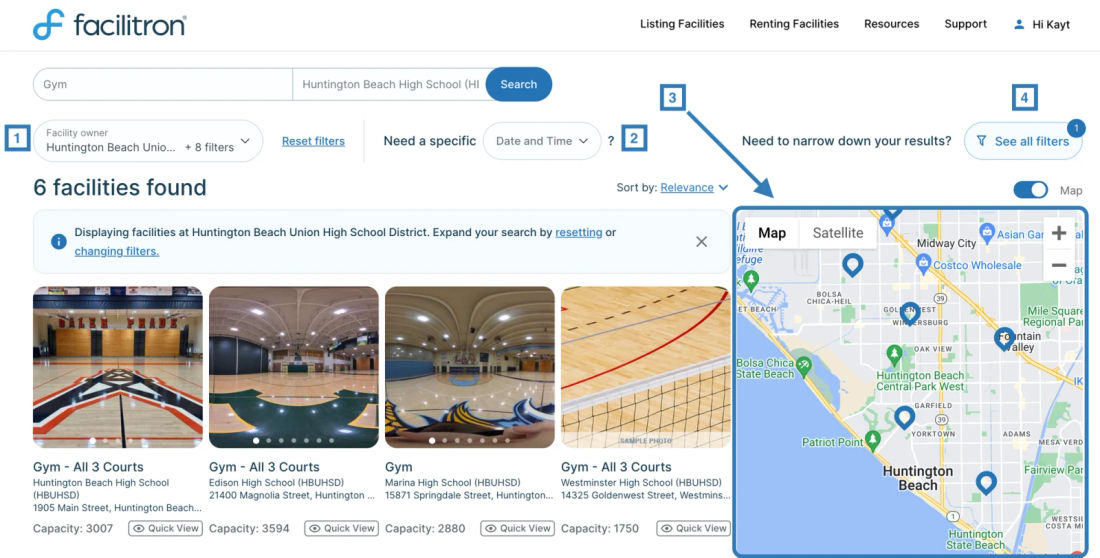Click the blue Search button

[518, 84]
